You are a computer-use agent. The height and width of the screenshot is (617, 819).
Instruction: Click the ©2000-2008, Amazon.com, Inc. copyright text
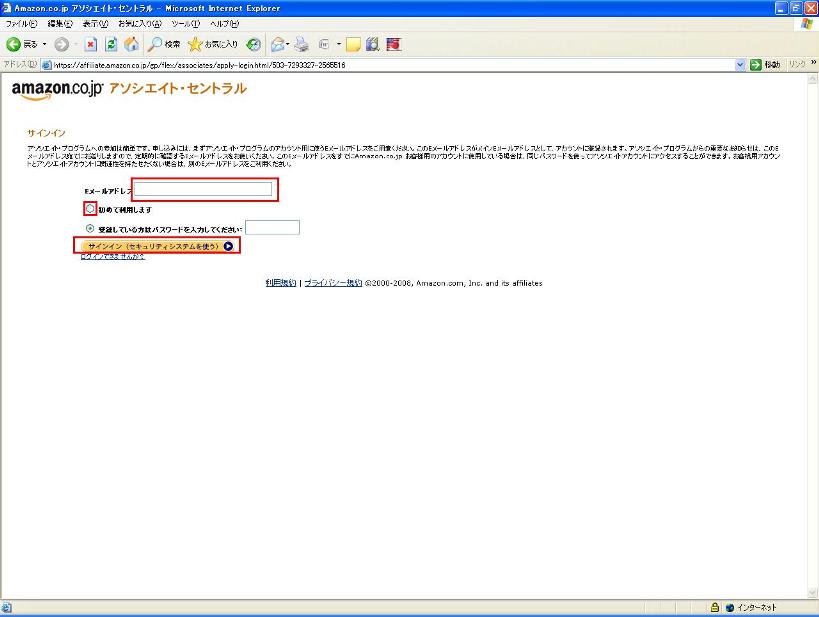453,283
